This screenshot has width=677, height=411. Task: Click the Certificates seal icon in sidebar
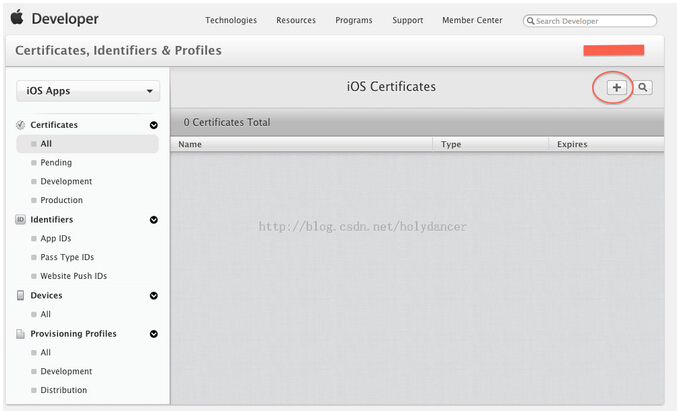(20, 125)
